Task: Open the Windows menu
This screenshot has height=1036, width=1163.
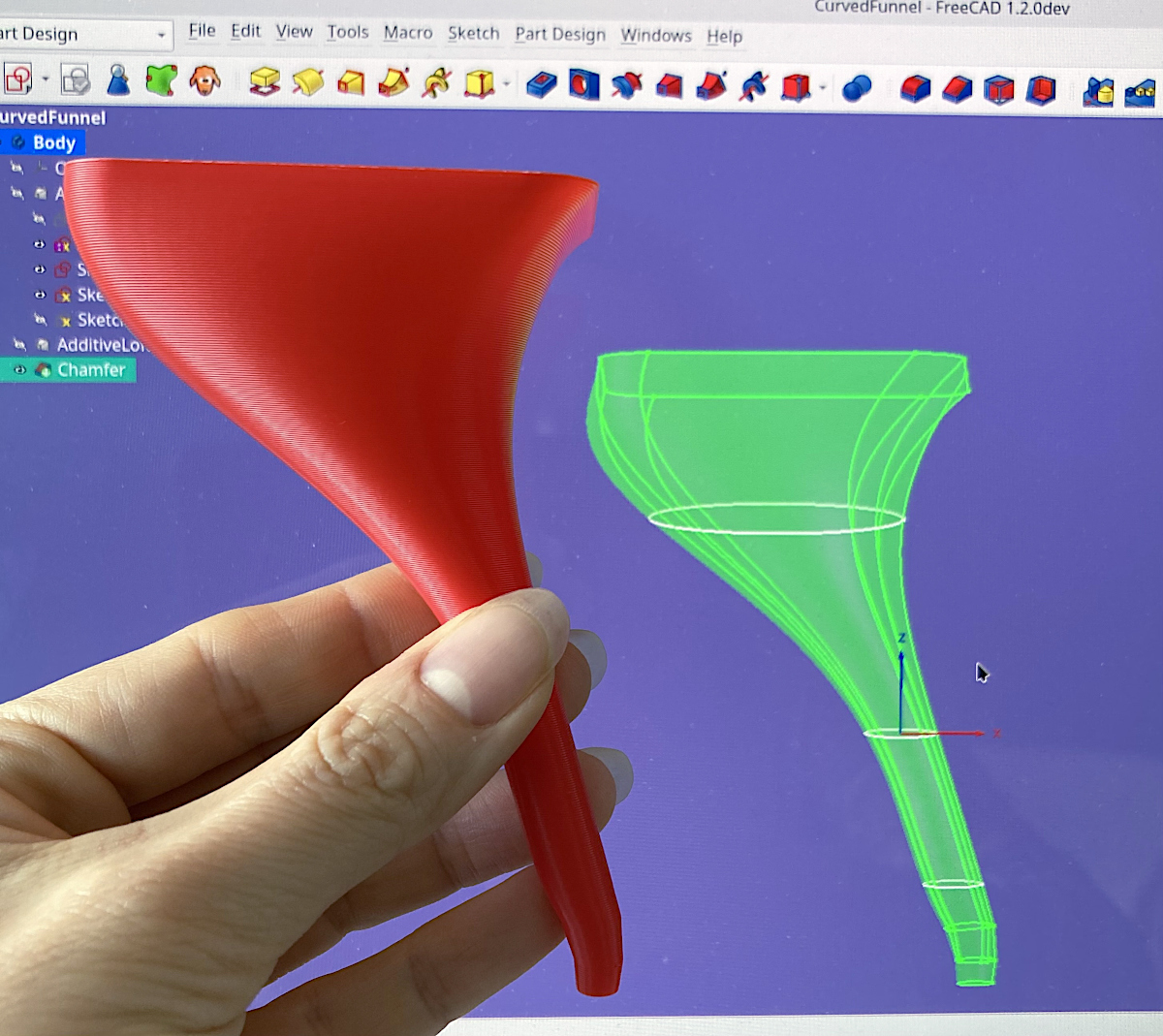Action: pos(656,36)
